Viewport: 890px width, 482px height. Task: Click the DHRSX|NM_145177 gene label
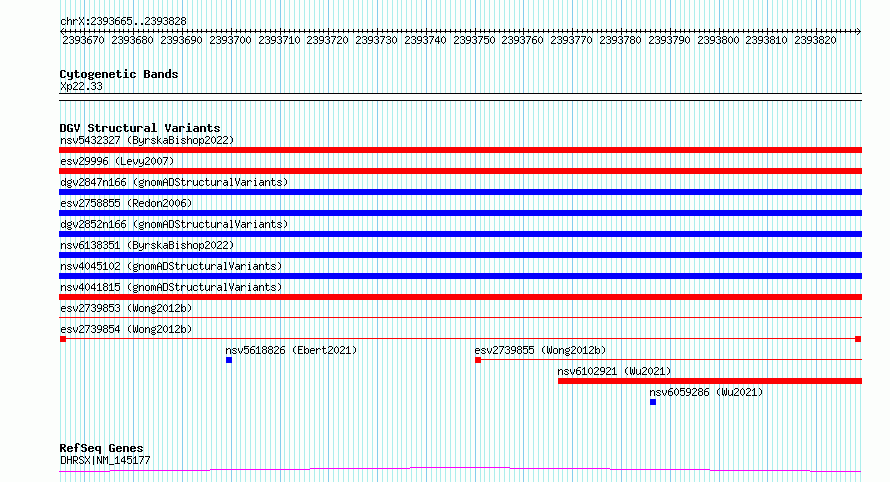click(105, 460)
